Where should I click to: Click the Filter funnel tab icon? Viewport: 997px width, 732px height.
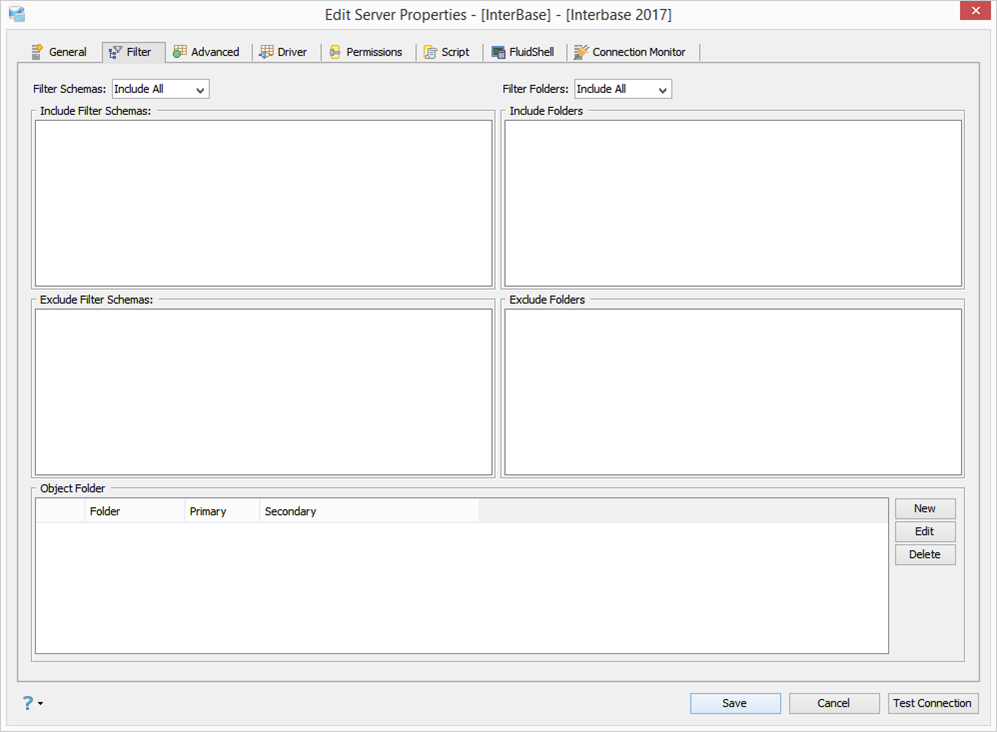[115, 52]
